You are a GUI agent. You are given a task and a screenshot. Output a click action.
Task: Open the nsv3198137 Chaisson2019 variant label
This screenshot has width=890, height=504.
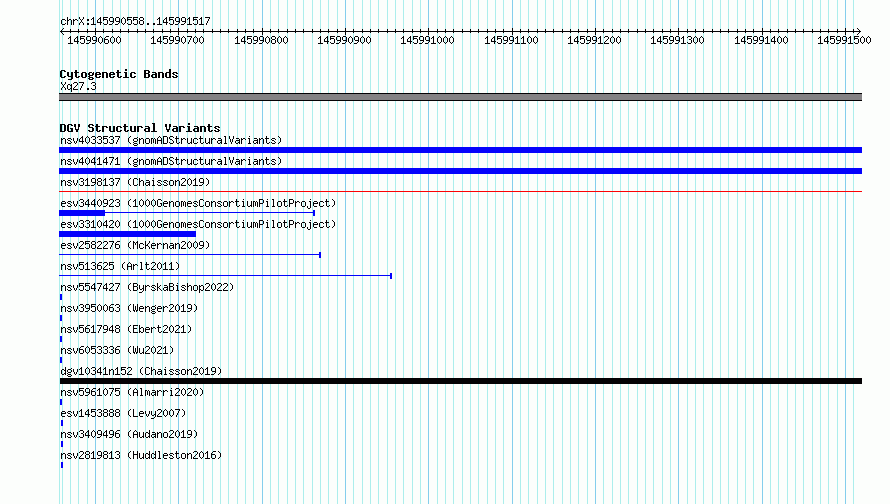(x=135, y=182)
